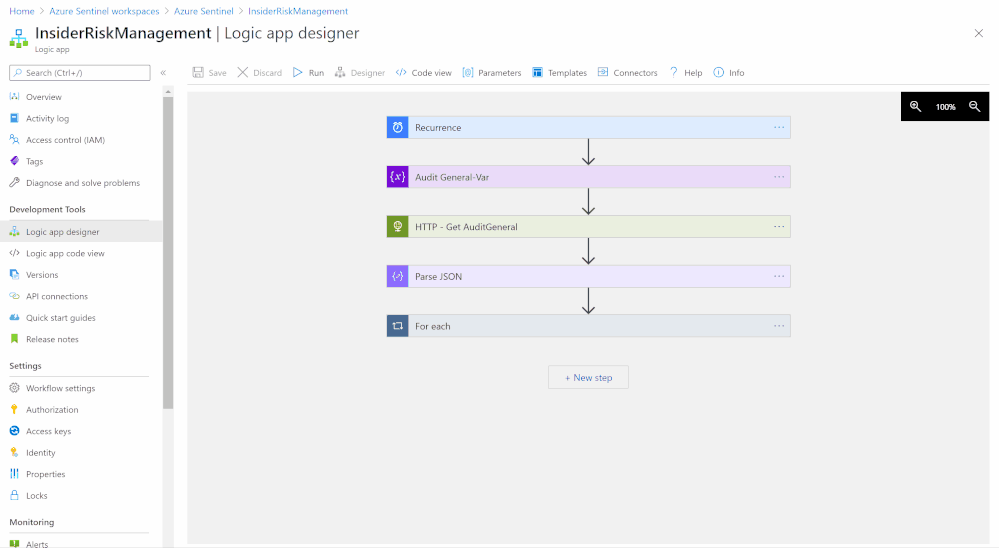This screenshot has height=548, width=999.
Task: Expand the Audit General-Var step card
Action: pyautogui.click(x=589, y=177)
